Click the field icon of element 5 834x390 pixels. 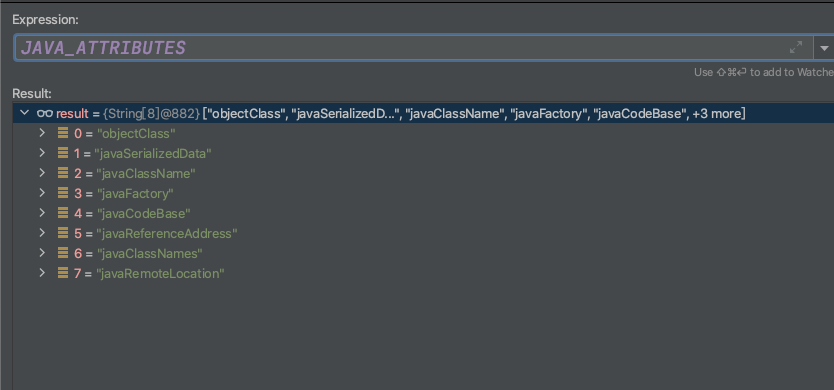pyautogui.click(x=63, y=234)
